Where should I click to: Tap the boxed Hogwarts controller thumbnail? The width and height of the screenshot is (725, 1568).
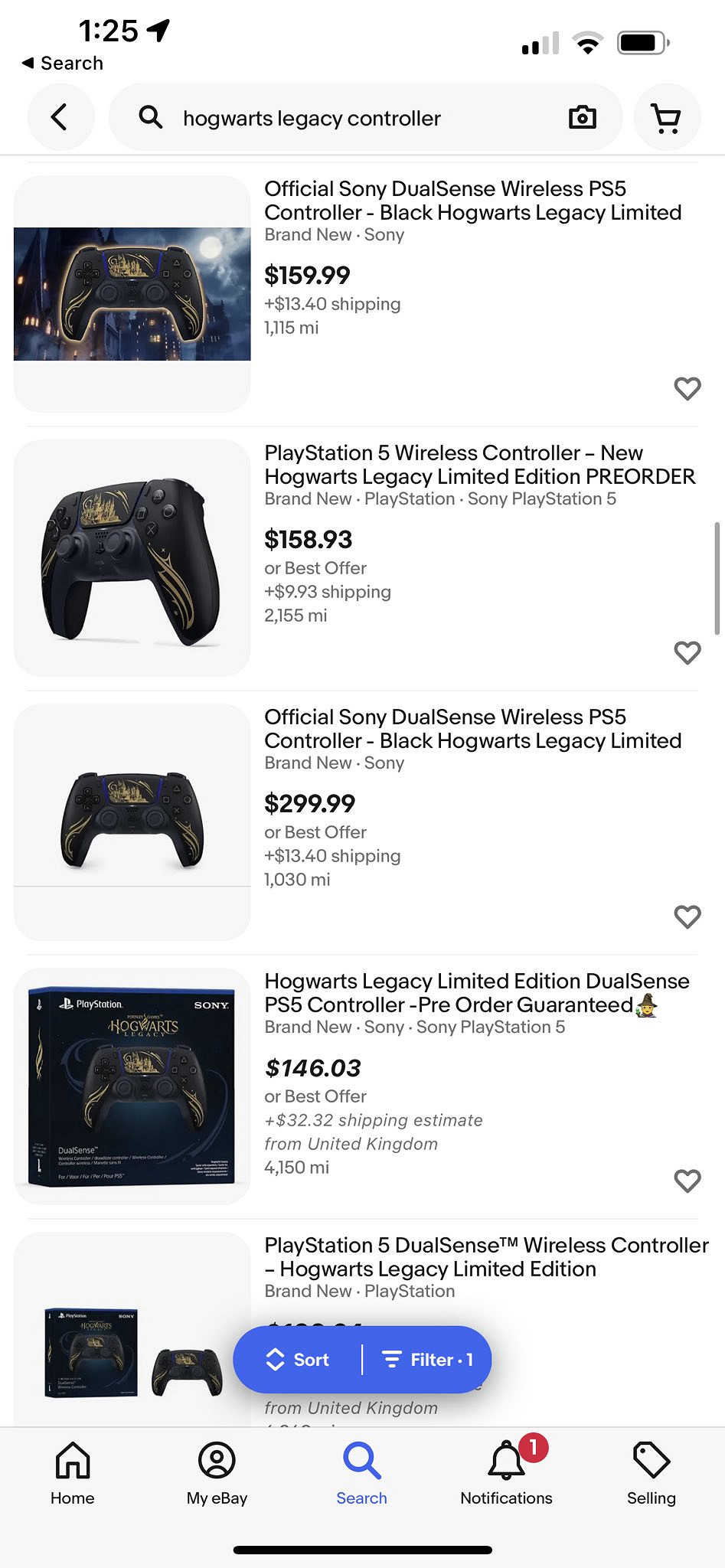tap(132, 1086)
